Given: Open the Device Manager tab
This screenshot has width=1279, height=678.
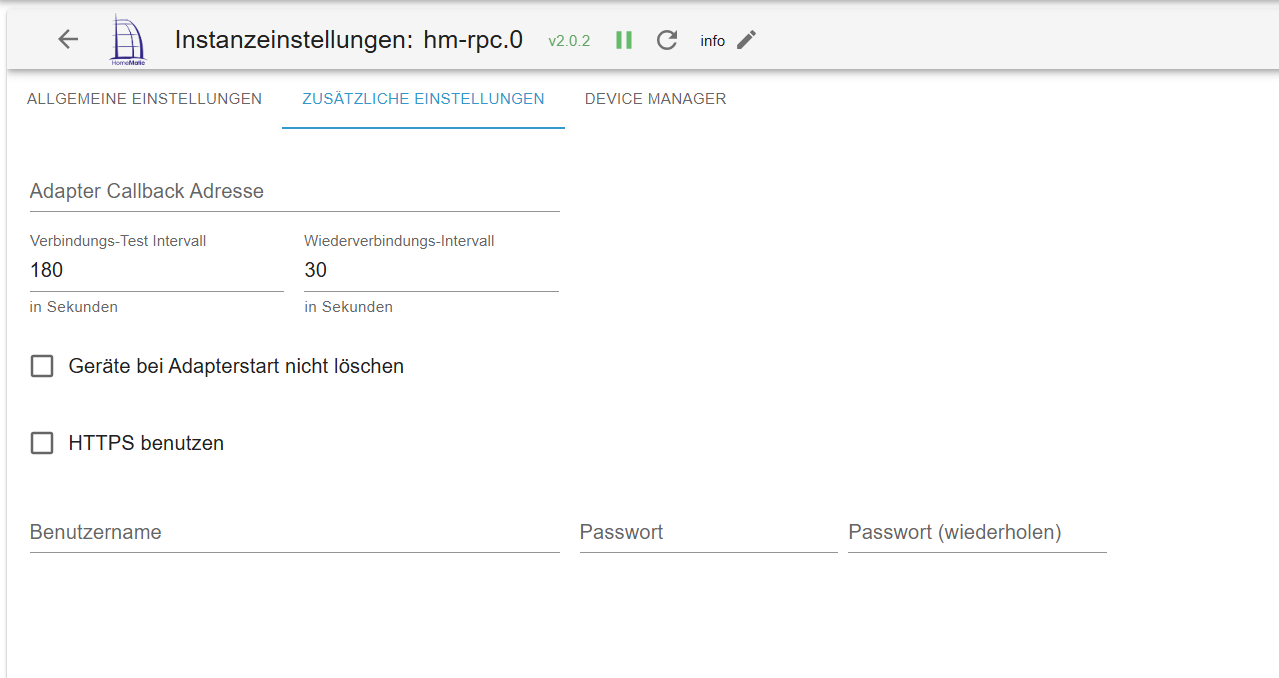Looking at the screenshot, I should click(655, 99).
